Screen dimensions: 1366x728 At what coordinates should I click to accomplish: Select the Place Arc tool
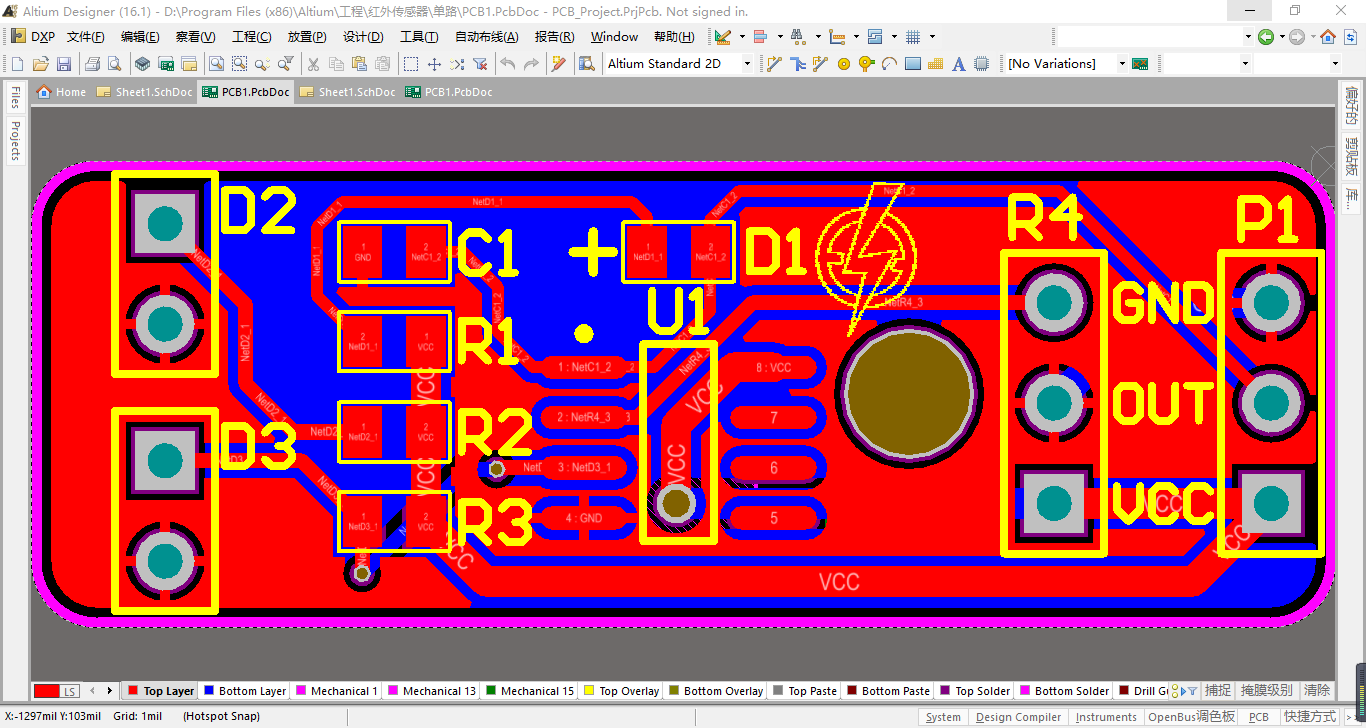point(889,64)
